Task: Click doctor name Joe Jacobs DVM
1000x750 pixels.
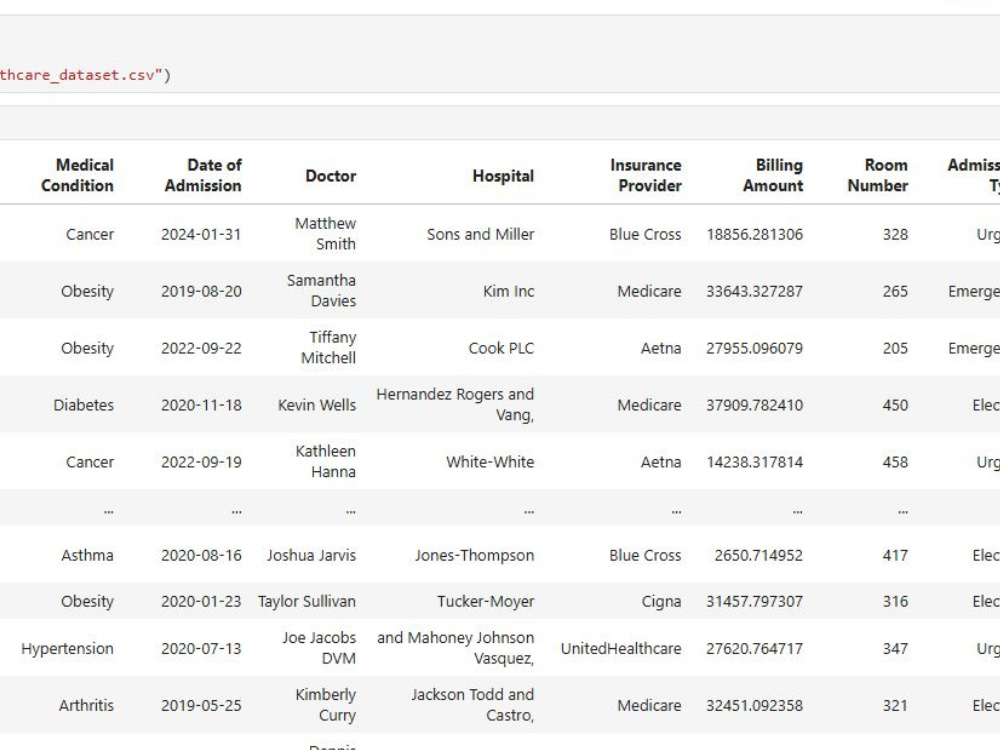Action: click(319, 648)
